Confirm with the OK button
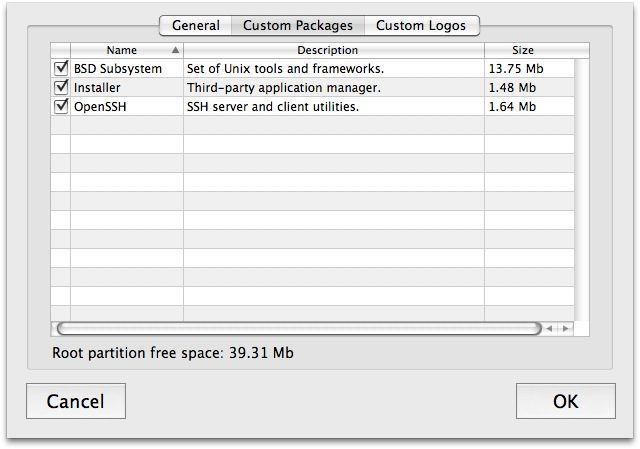 click(x=565, y=402)
